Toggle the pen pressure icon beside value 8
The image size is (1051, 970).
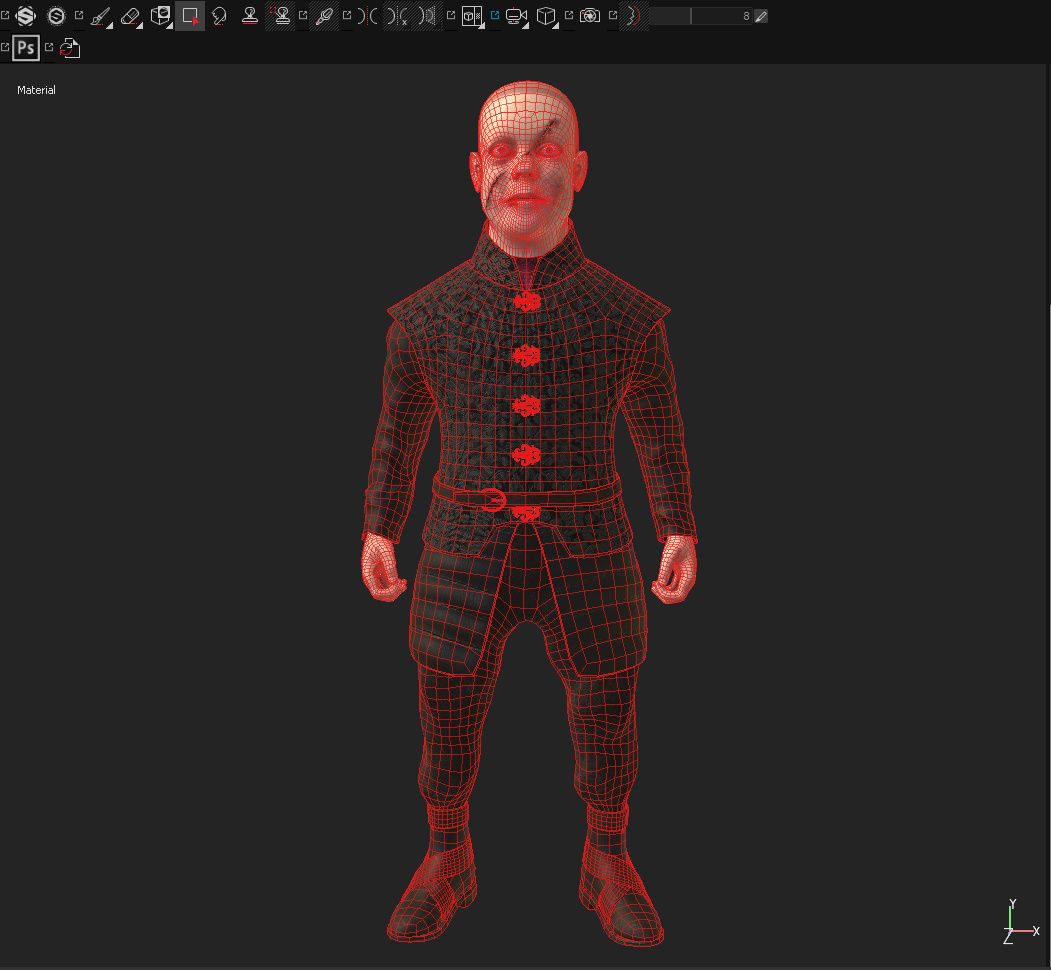coord(761,16)
